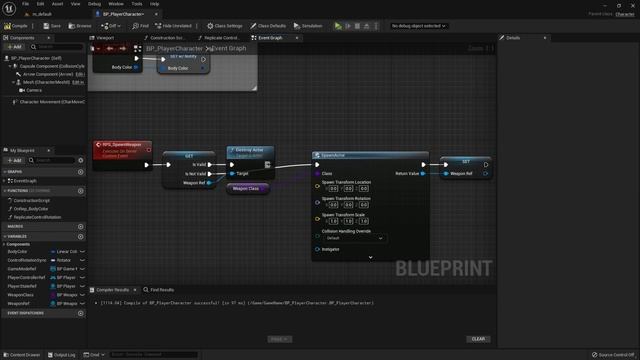Open the debug object selector dropdown
The image size is (640, 360).
point(418,26)
